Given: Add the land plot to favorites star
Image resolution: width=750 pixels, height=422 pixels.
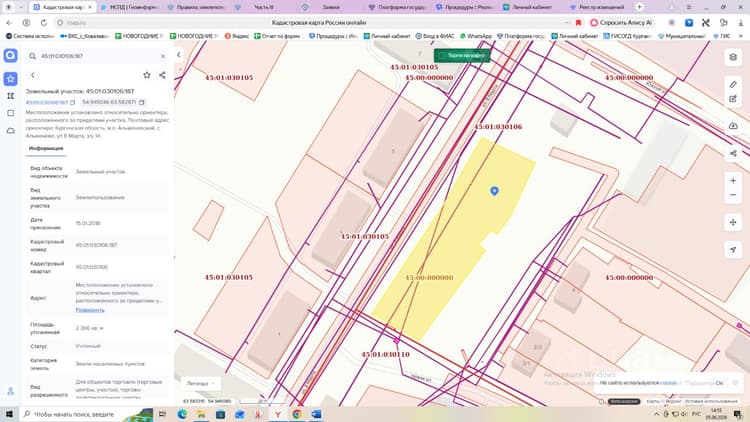Looking at the screenshot, I should tap(147, 75).
